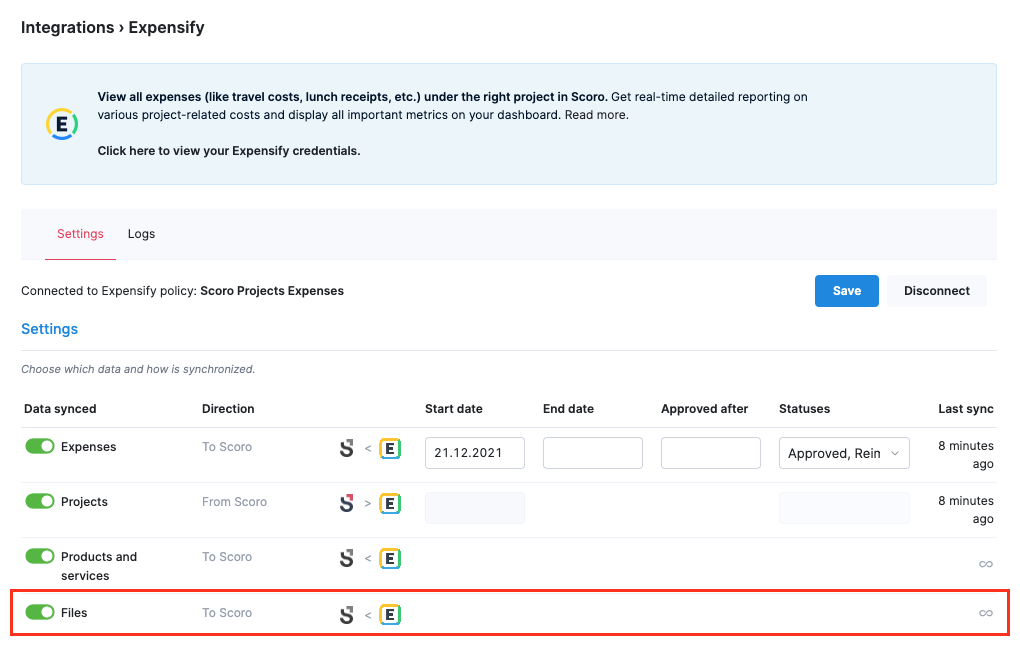The image size is (1020, 660).
Task: Disable Products and services sync
Action: [40, 556]
